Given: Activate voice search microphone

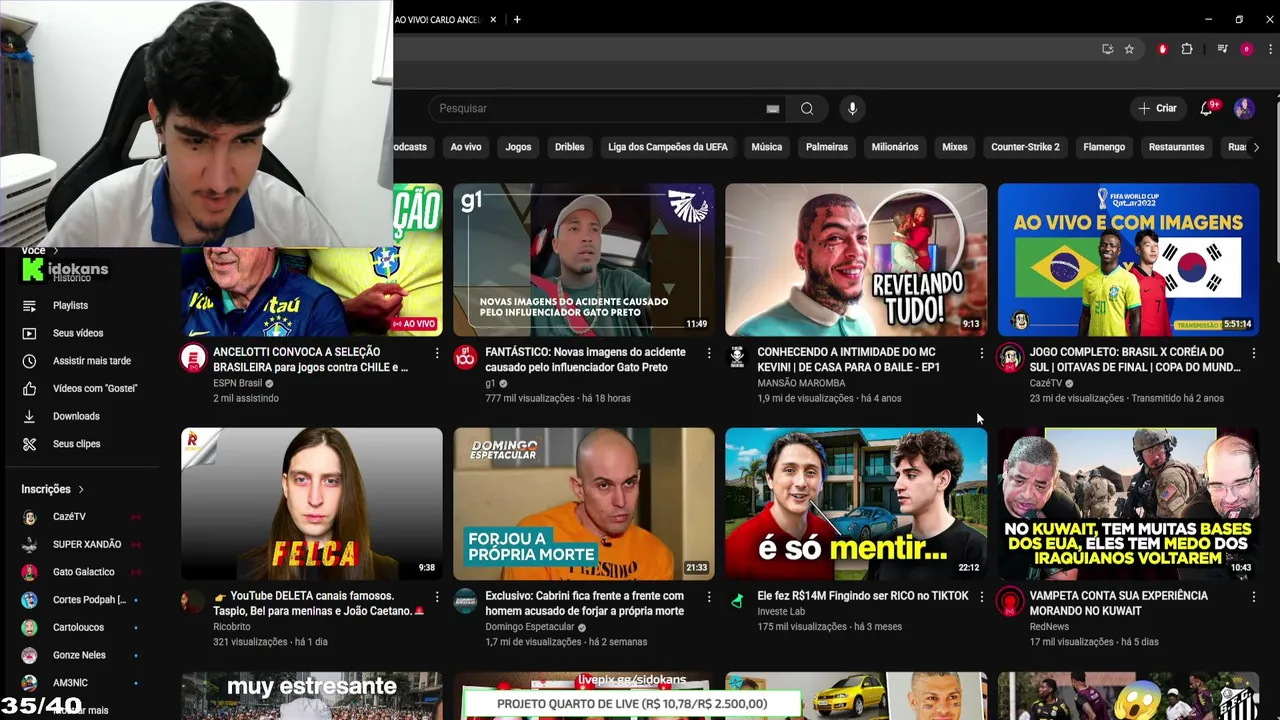Looking at the screenshot, I should (852, 108).
